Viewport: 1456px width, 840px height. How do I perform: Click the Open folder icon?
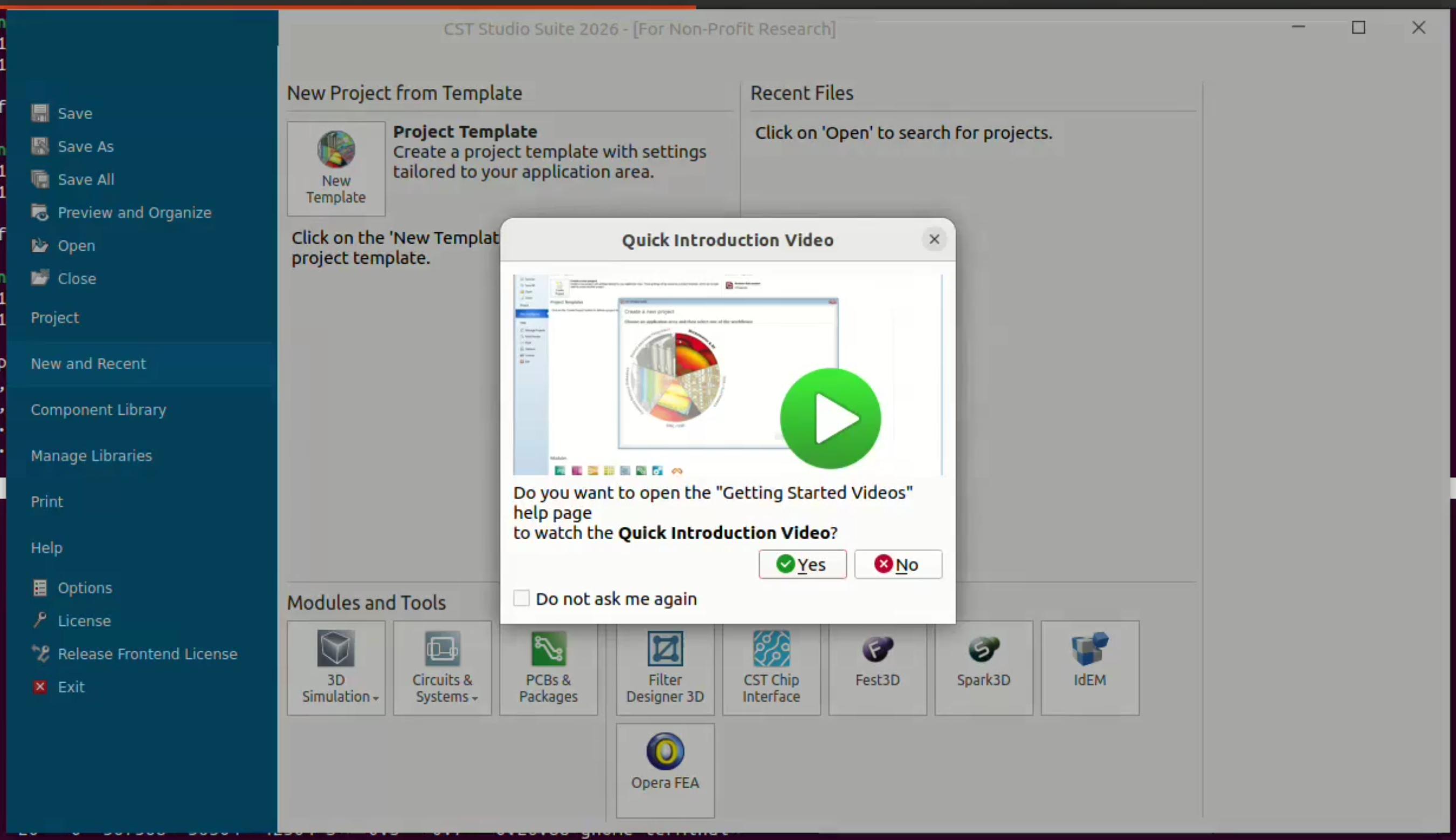click(40, 245)
